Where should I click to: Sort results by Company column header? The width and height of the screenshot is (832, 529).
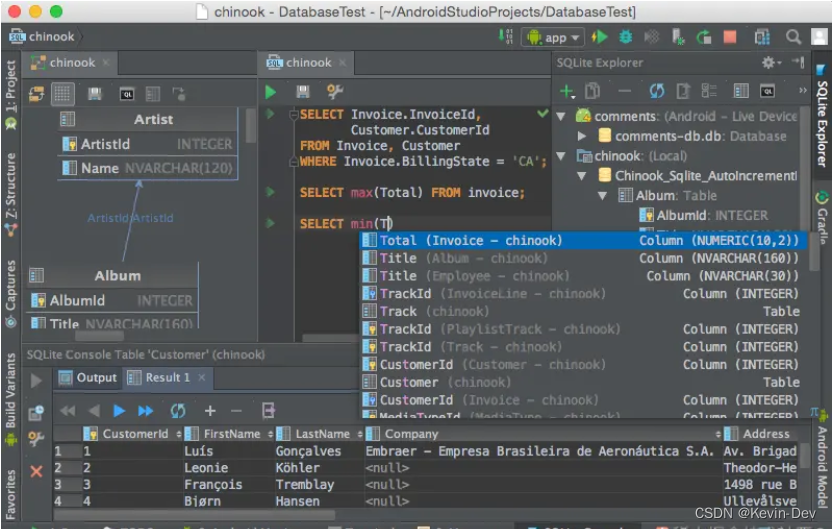click(543, 434)
